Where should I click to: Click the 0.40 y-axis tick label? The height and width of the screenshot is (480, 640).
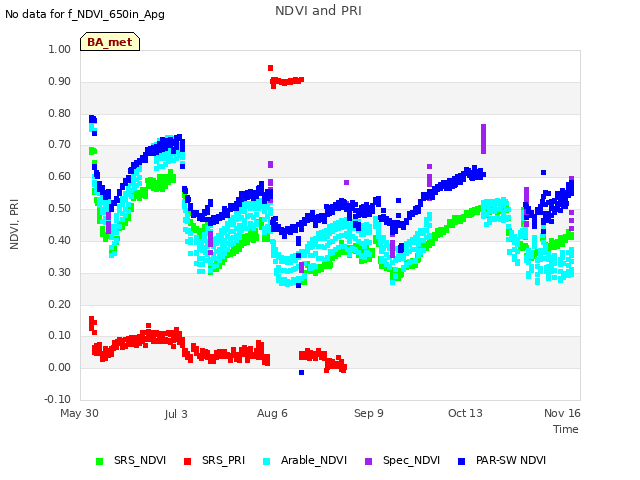60,240
